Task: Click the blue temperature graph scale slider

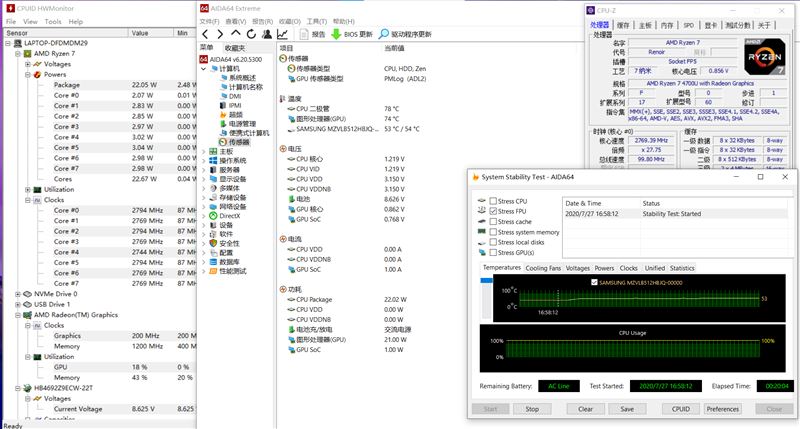Action: coord(486,281)
